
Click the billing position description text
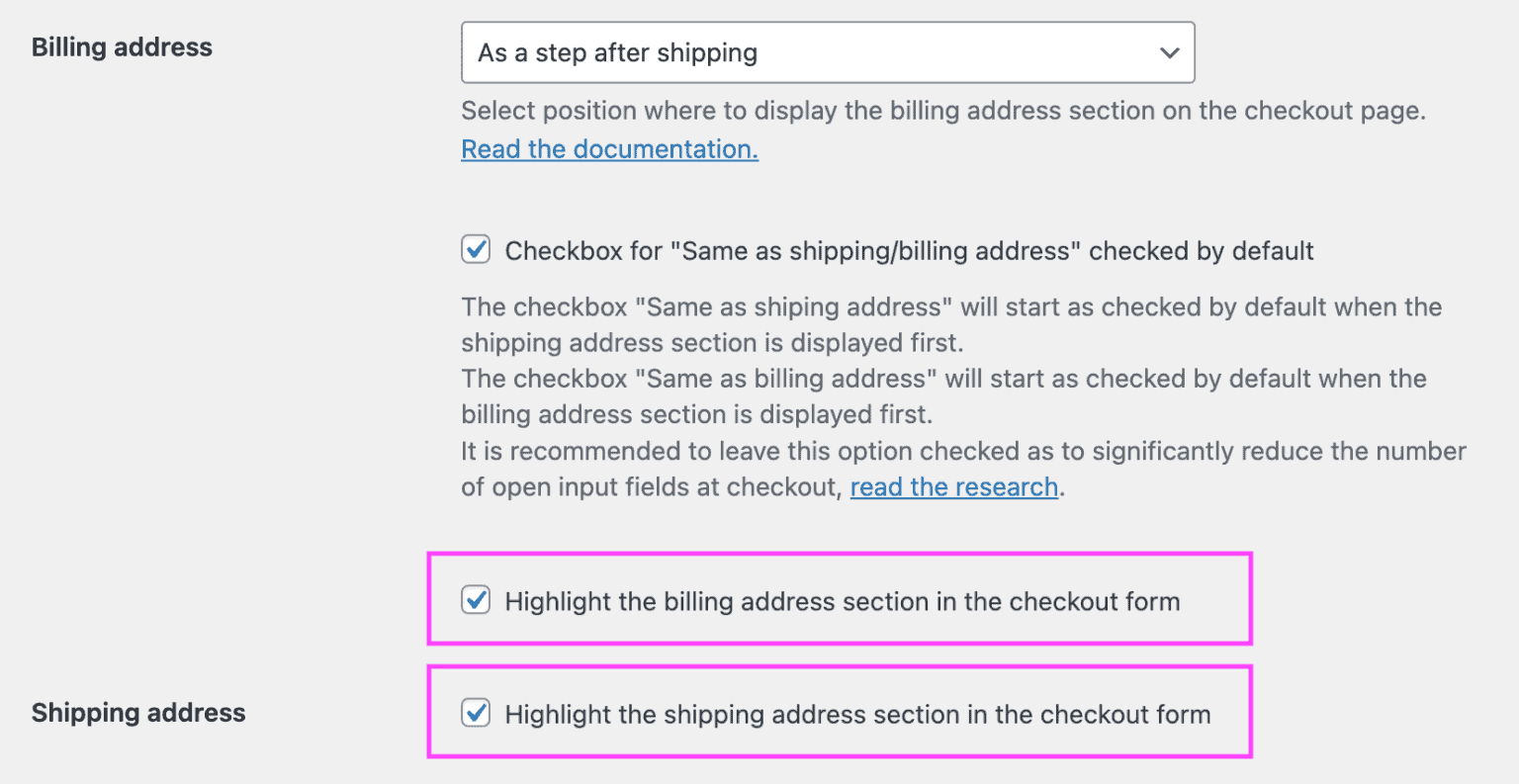pyautogui.click(x=942, y=111)
